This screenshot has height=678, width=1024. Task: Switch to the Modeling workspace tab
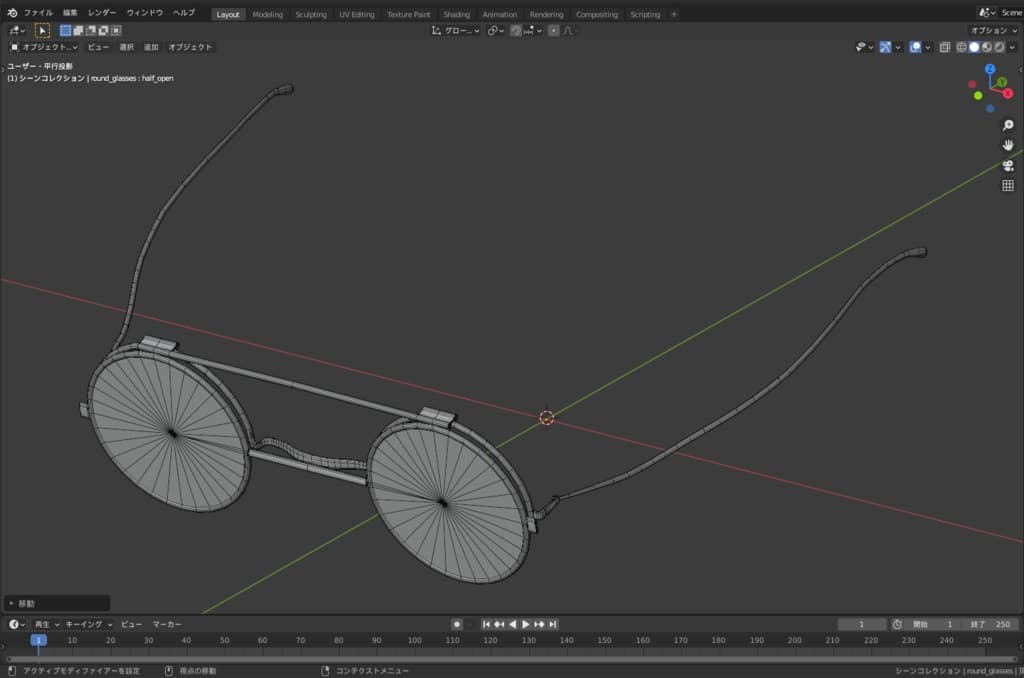pos(268,14)
